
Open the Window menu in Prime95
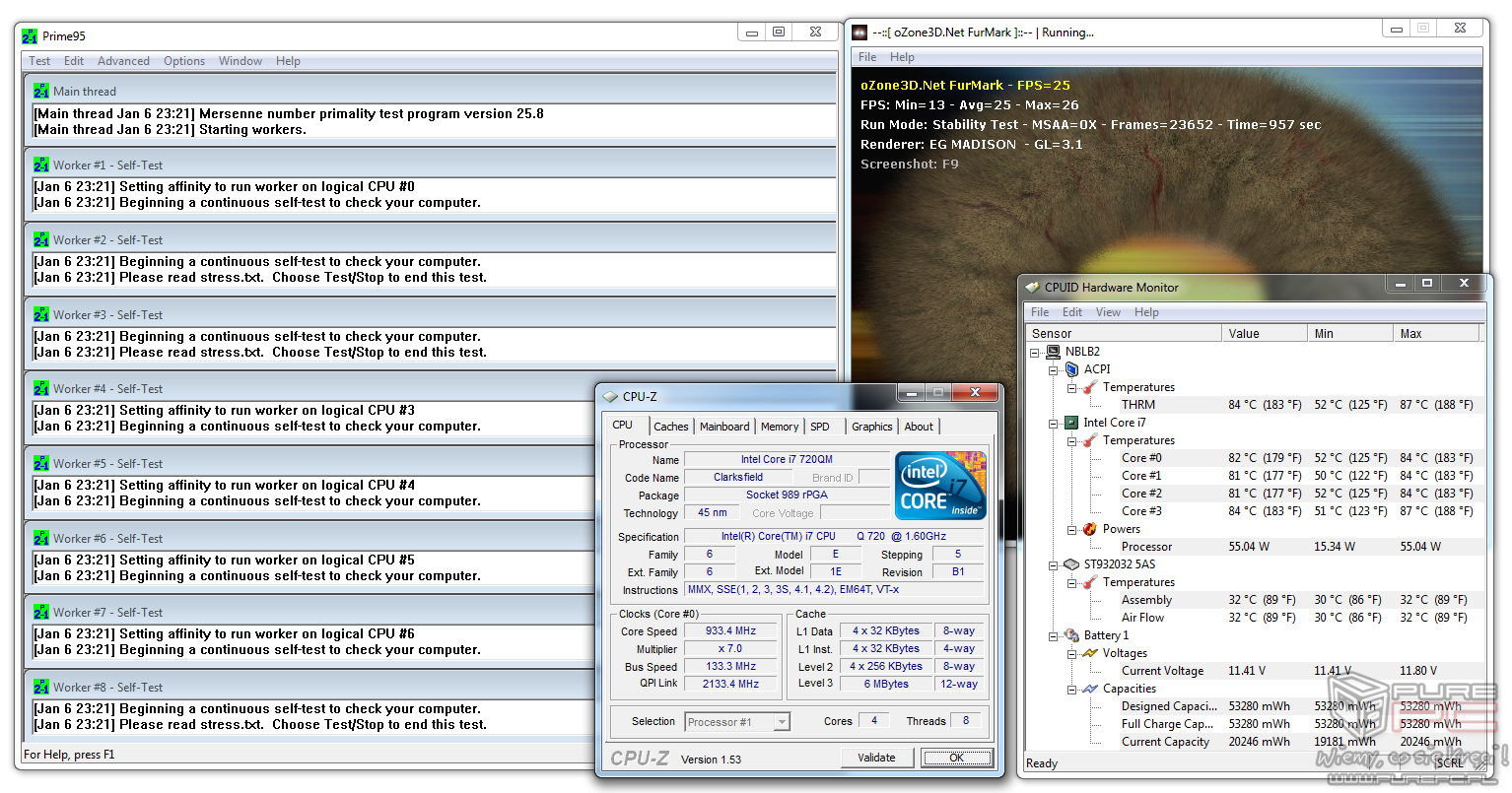(x=241, y=61)
